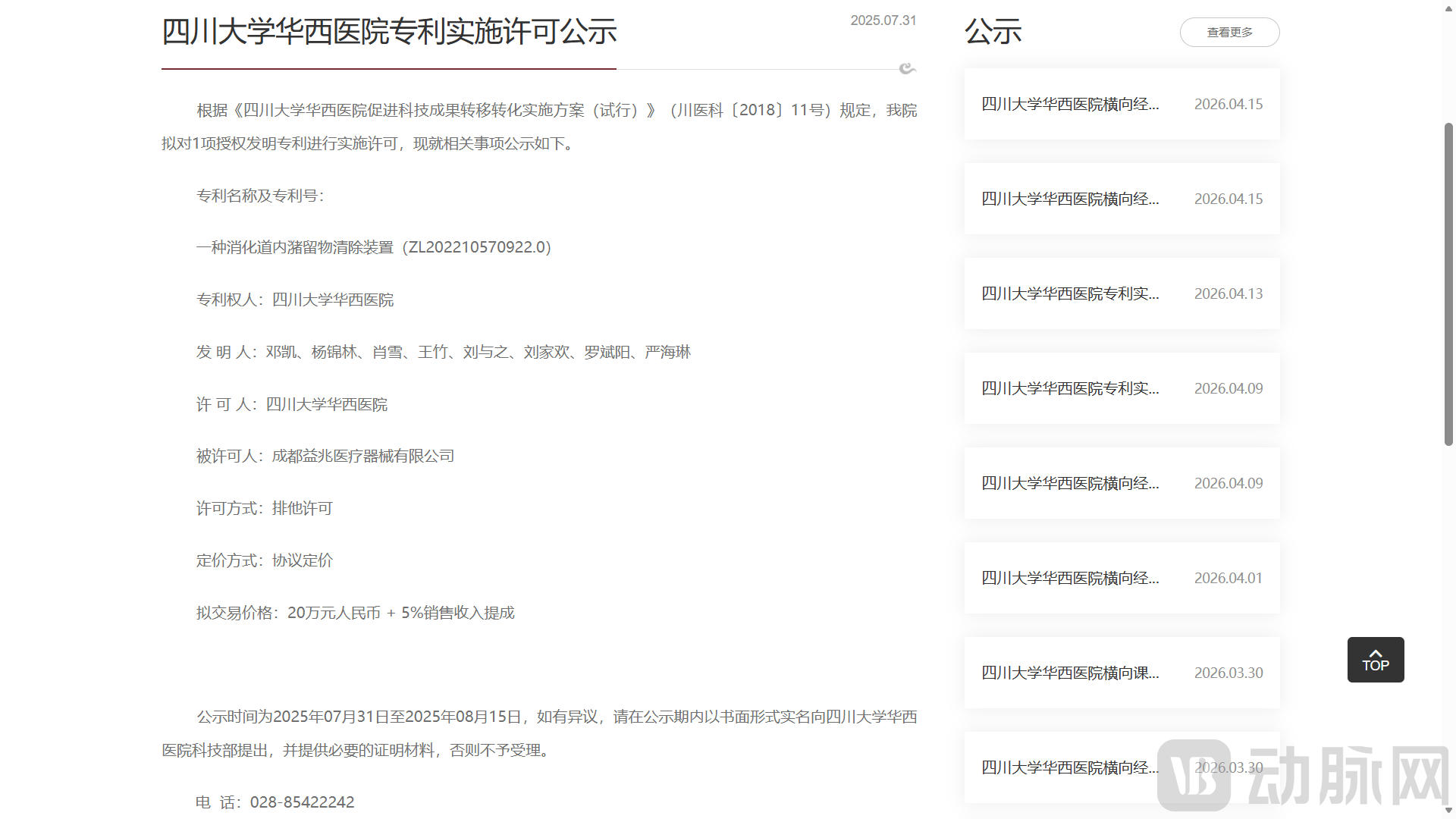The height and width of the screenshot is (819, 1456).
Task: Click the 许可人：四川大学华西医院 line
Action: 292,404
